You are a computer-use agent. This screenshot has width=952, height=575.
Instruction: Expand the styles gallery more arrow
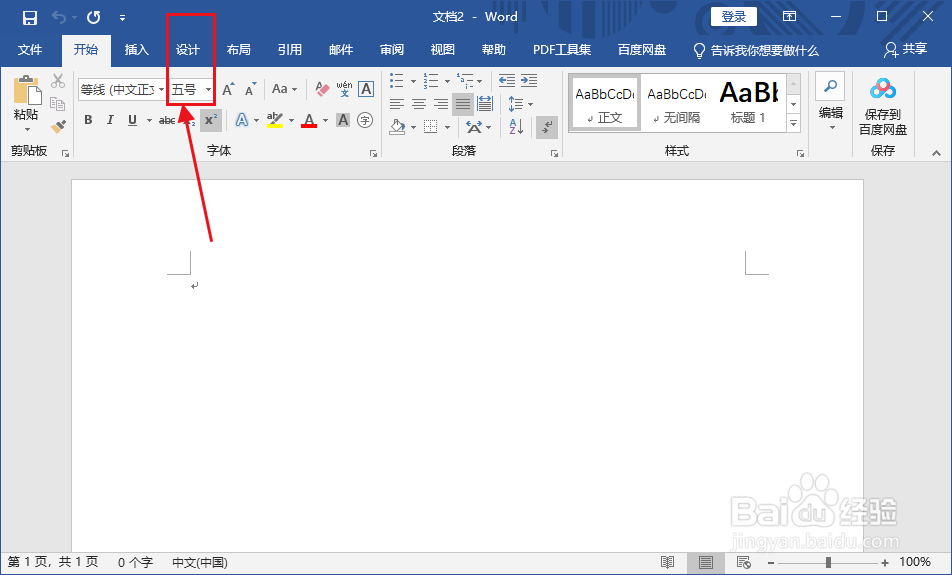tap(794, 124)
